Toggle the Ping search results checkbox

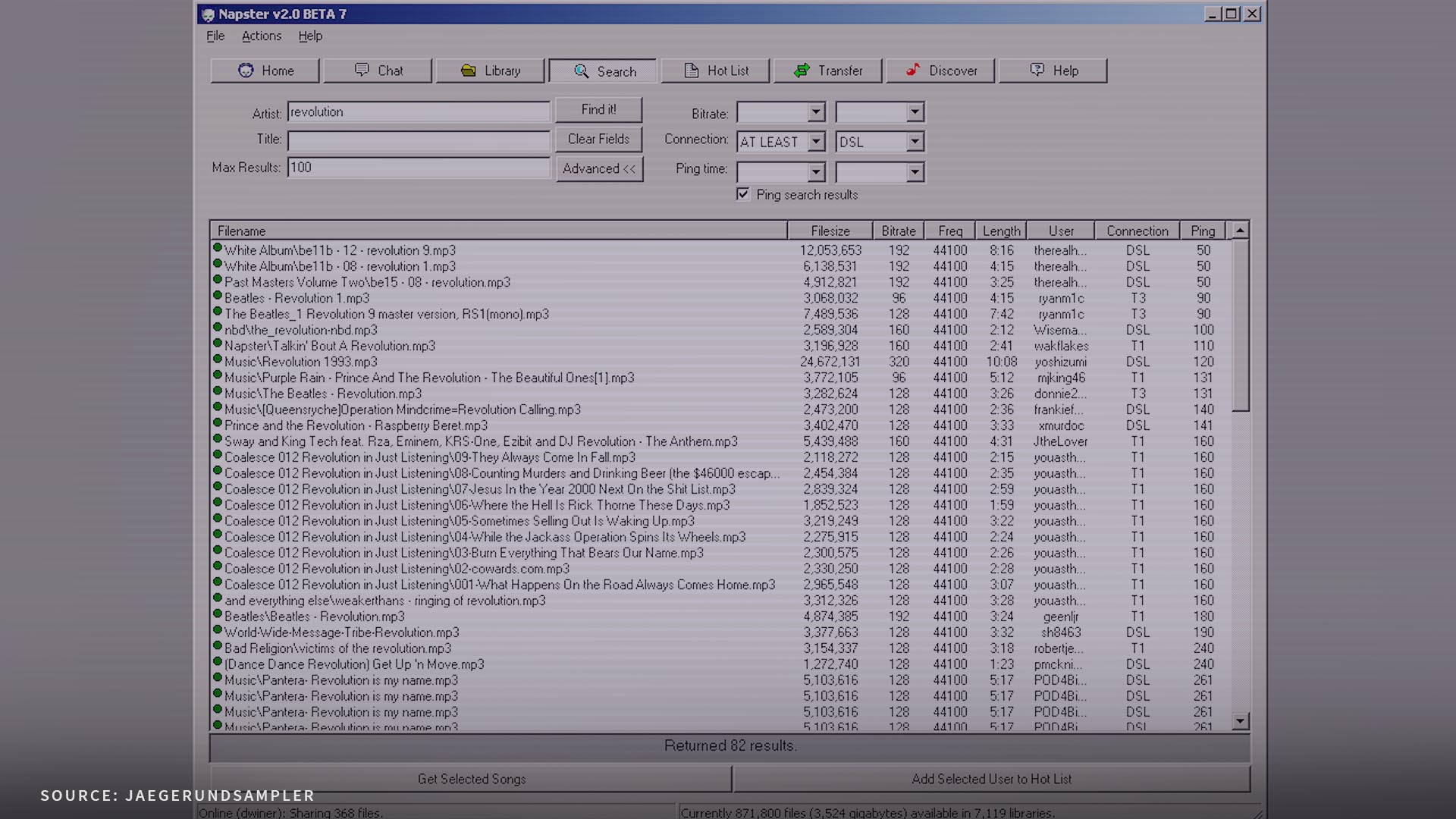[x=743, y=194]
